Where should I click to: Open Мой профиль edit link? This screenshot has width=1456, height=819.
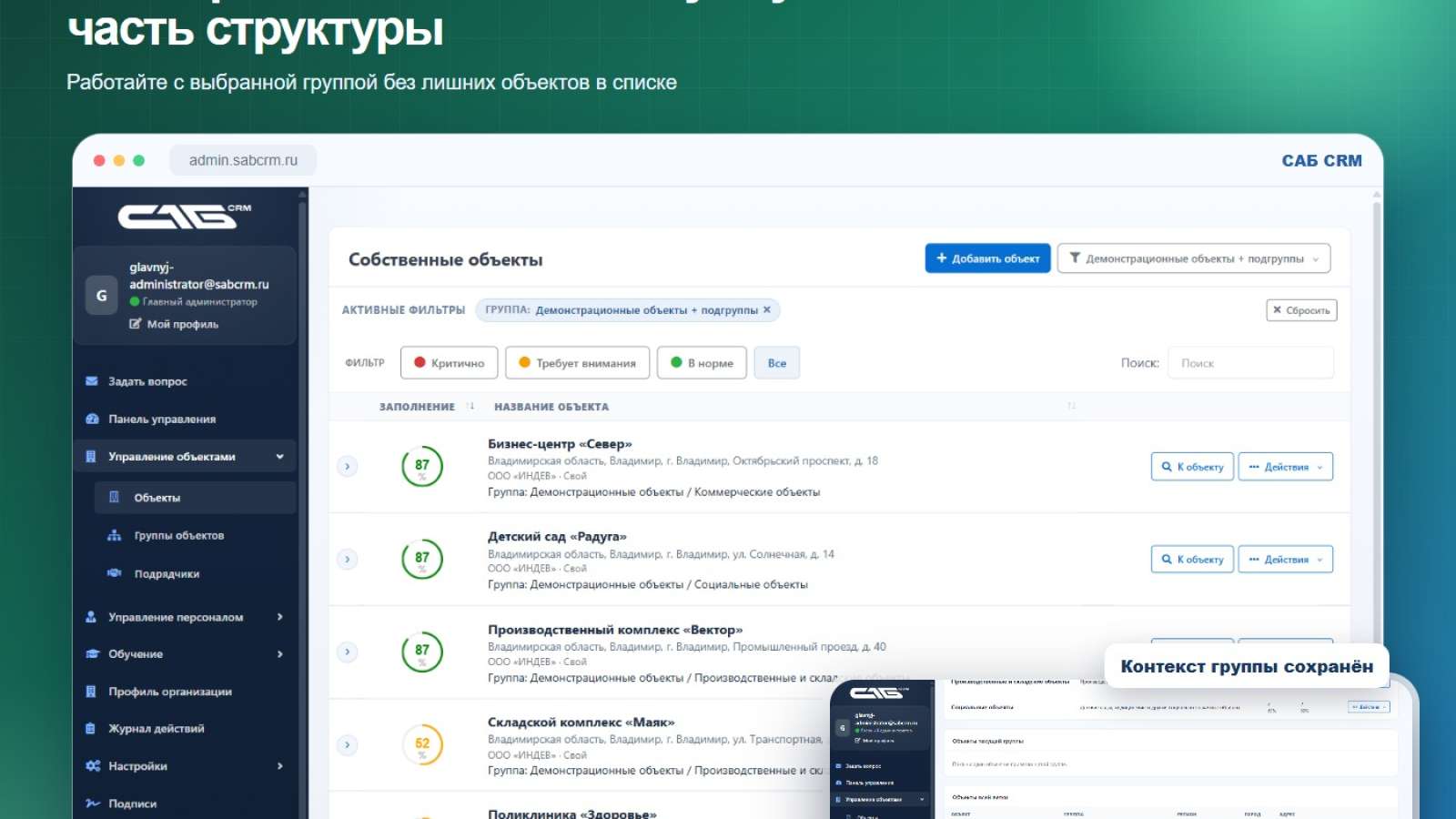tap(174, 324)
